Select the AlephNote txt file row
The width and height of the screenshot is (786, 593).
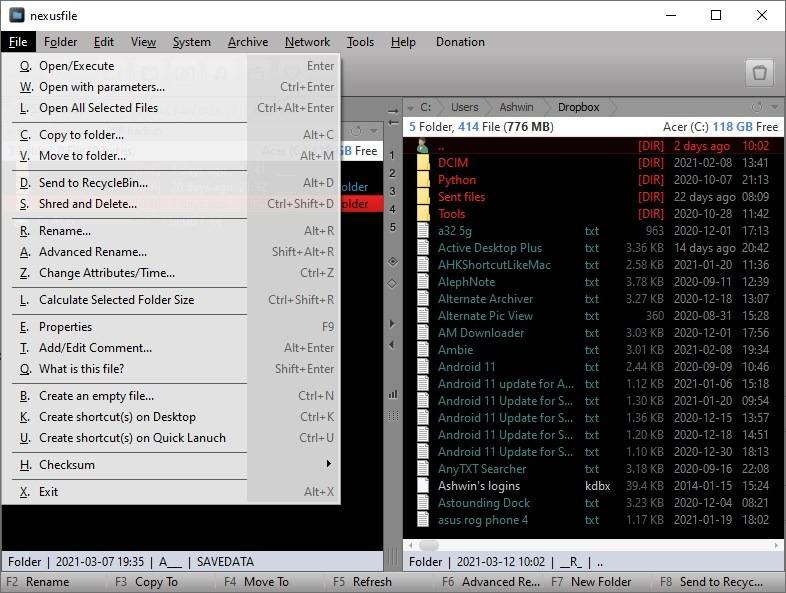(593, 282)
